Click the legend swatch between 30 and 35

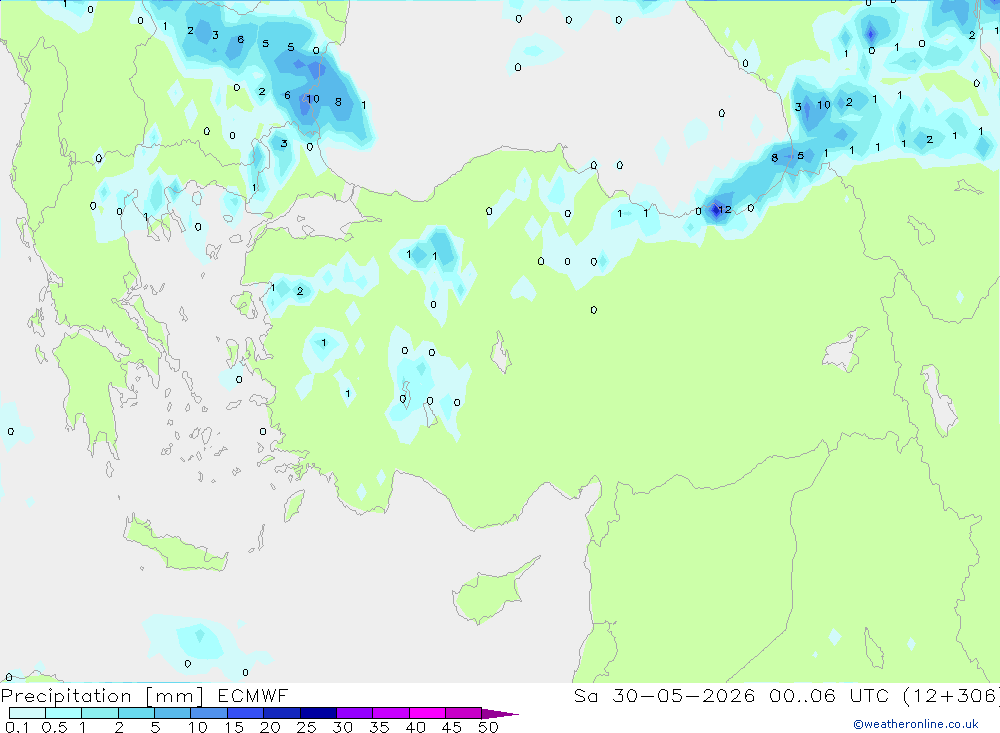click(x=354, y=713)
